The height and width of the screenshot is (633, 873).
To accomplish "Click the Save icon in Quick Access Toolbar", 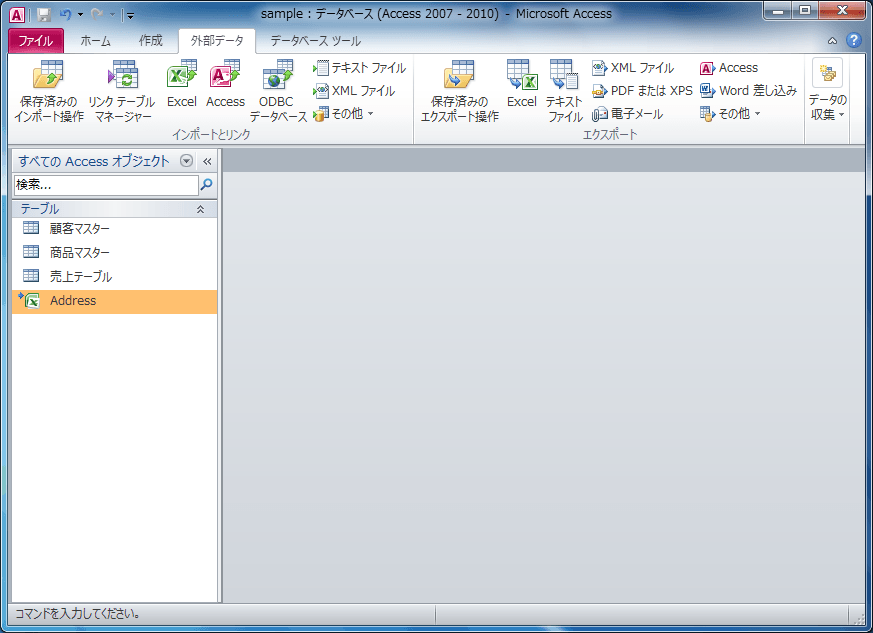I will [43, 14].
